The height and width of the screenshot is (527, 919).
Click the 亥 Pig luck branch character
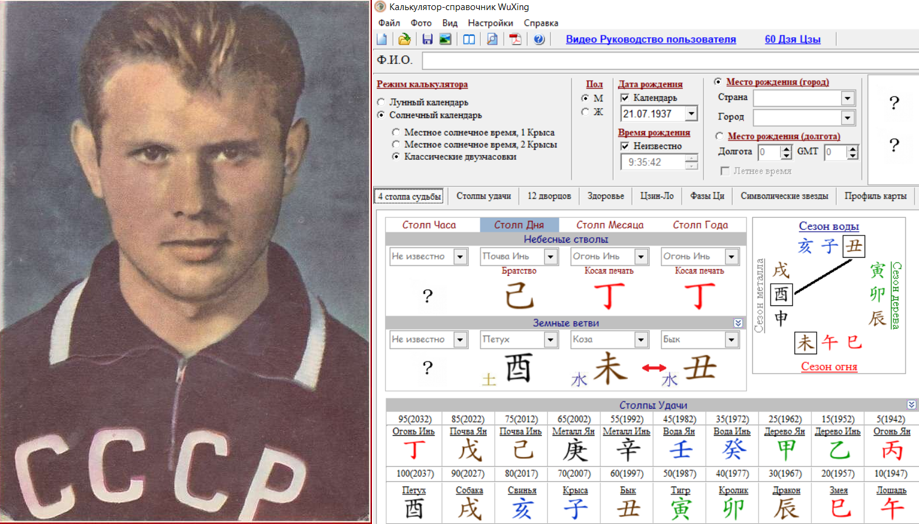(x=522, y=509)
